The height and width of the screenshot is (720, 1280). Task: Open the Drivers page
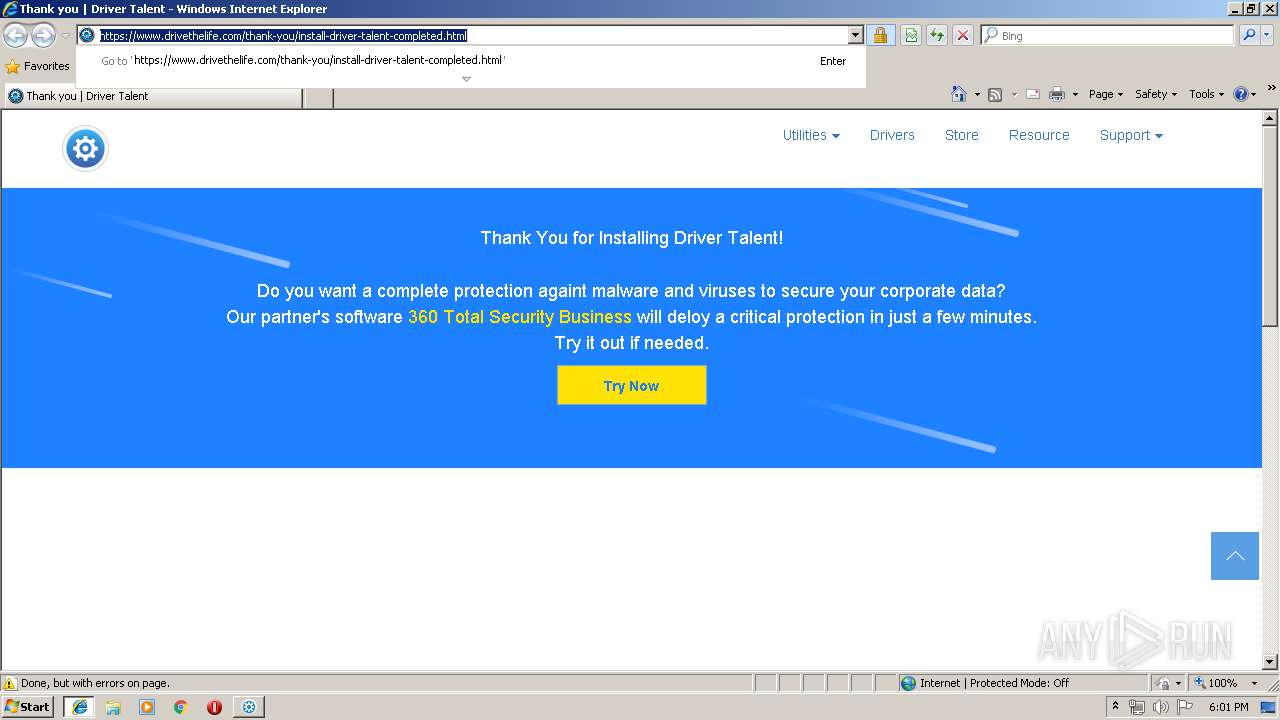click(x=892, y=135)
